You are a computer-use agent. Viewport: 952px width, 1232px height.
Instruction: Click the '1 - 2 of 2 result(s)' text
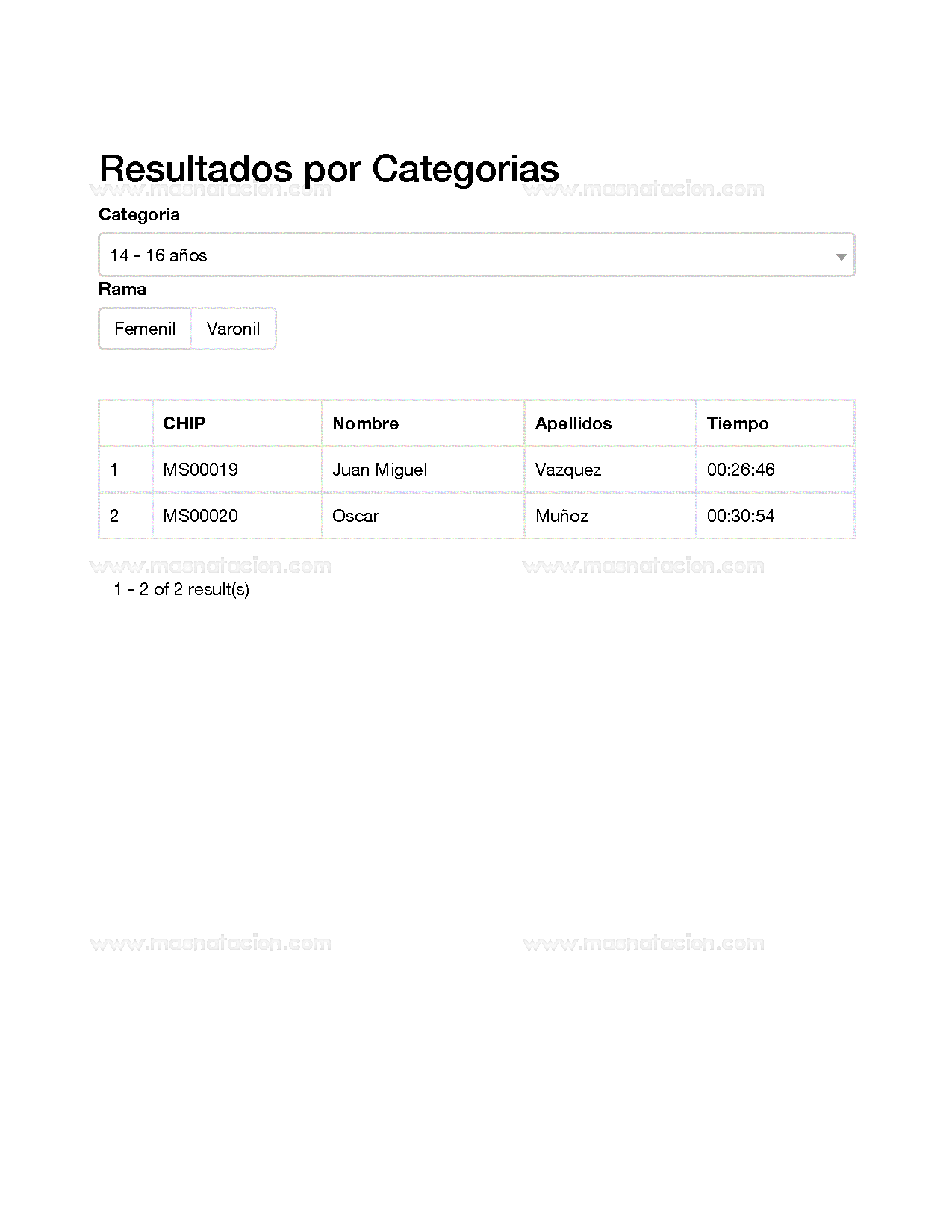click(x=181, y=589)
